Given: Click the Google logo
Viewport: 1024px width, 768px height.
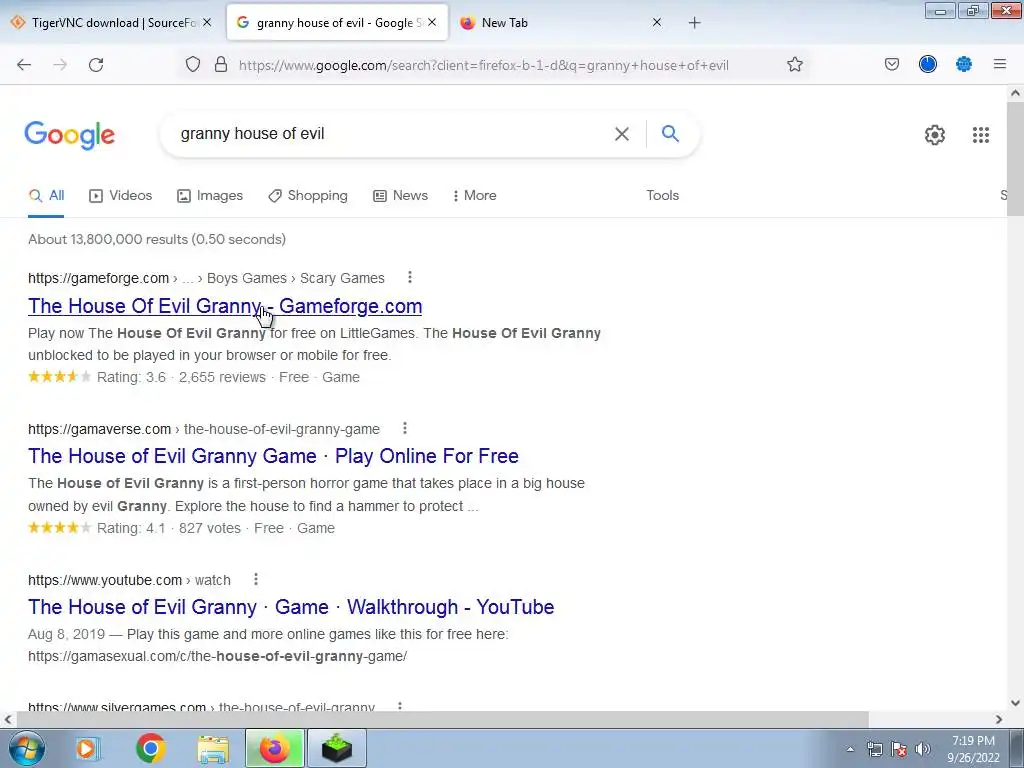Looking at the screenshot, I should pos(70,135).
